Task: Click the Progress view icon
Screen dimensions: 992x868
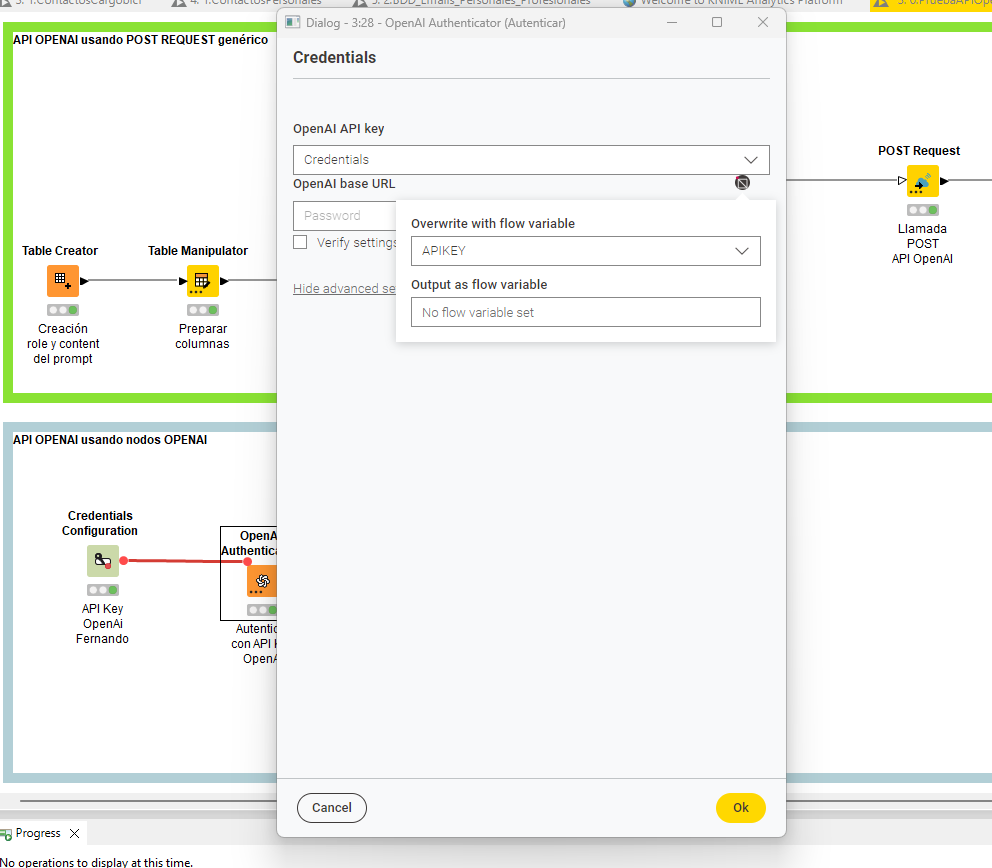Action: 6,834
